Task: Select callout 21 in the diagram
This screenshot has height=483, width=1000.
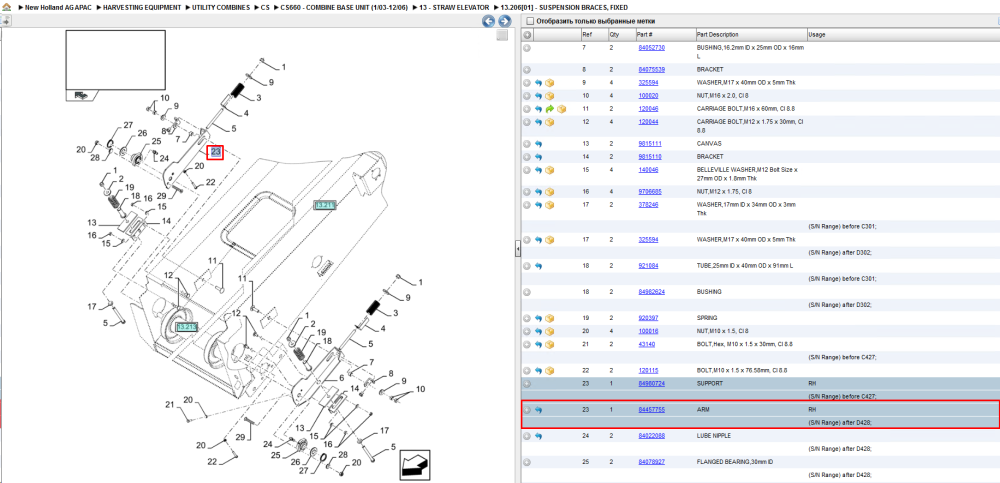Action: point(170,404)
